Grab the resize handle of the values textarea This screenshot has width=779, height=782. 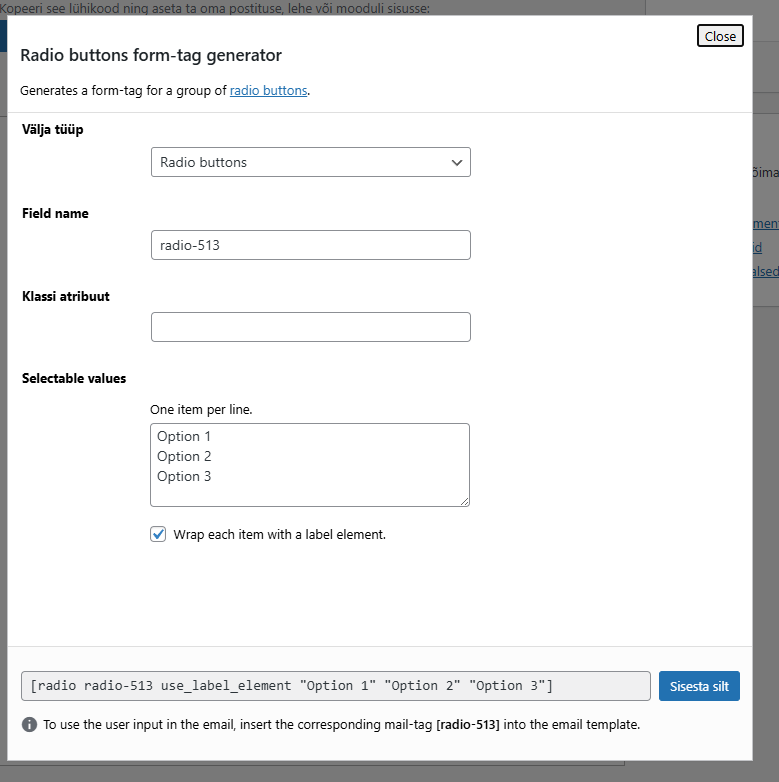tap(463, 500)
